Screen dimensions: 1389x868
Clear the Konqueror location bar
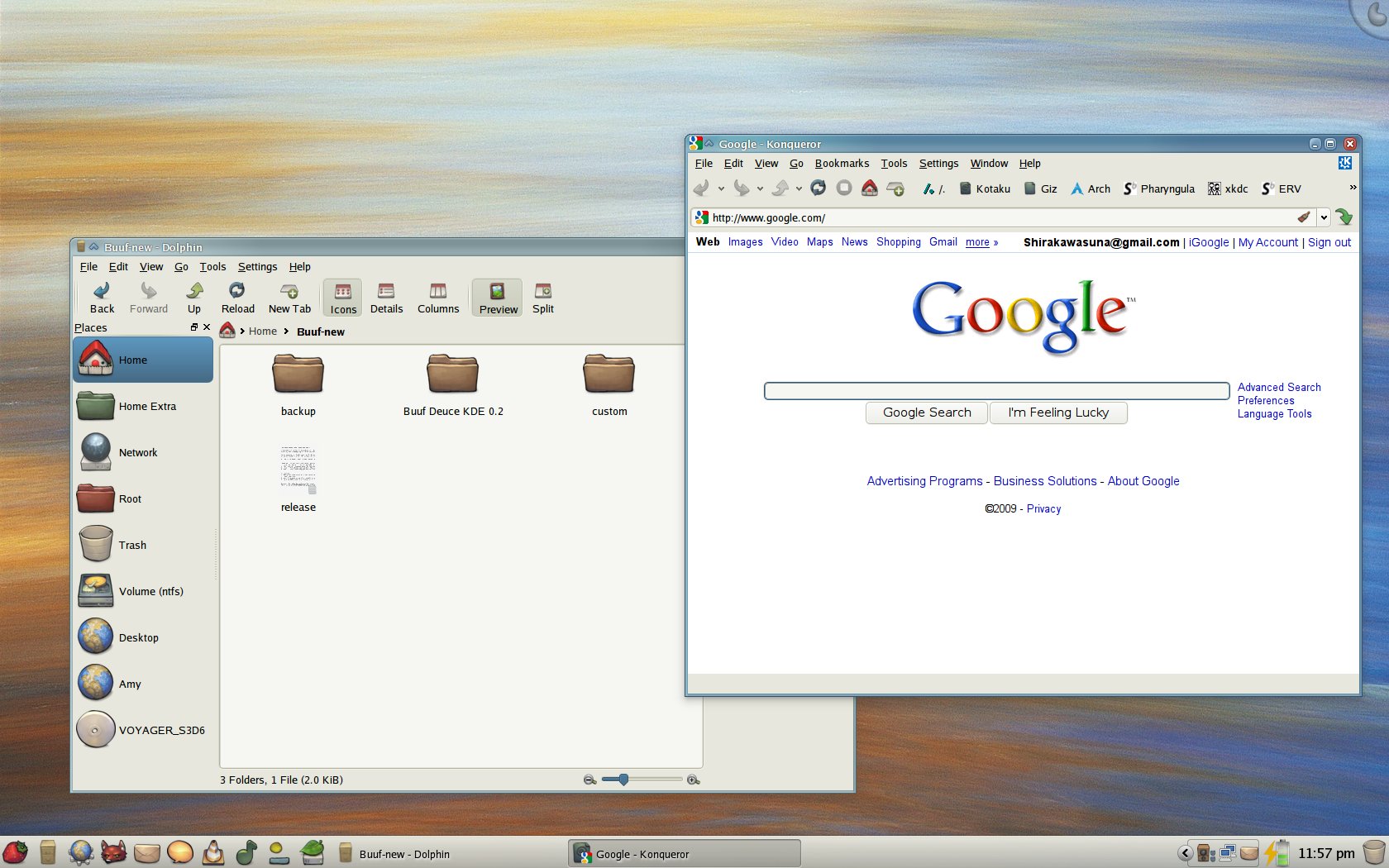point(1304,217)
